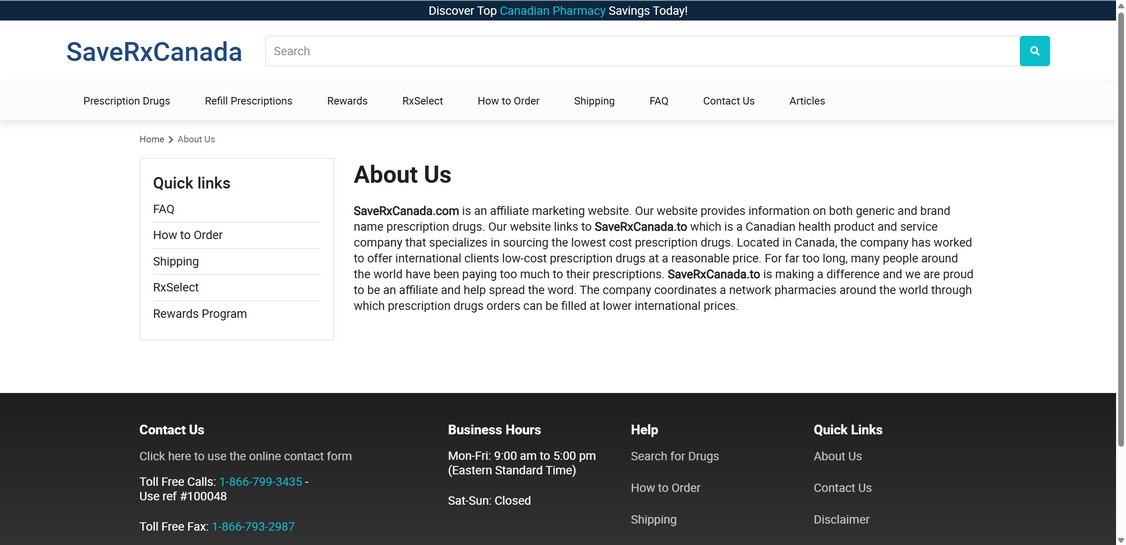The height and width of the screenshot is (545, 1126).
Task: Click the teal search magnifier button
Action: (x=1034, y=51)
